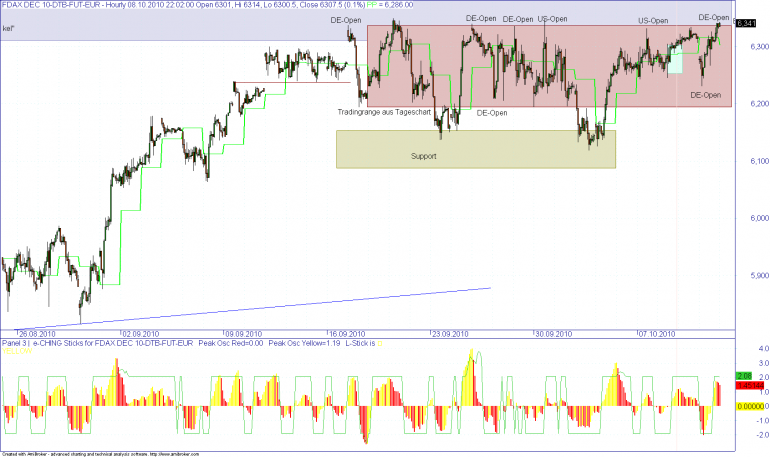Click the 26.08.2010 date label

(x=37, y=334)
